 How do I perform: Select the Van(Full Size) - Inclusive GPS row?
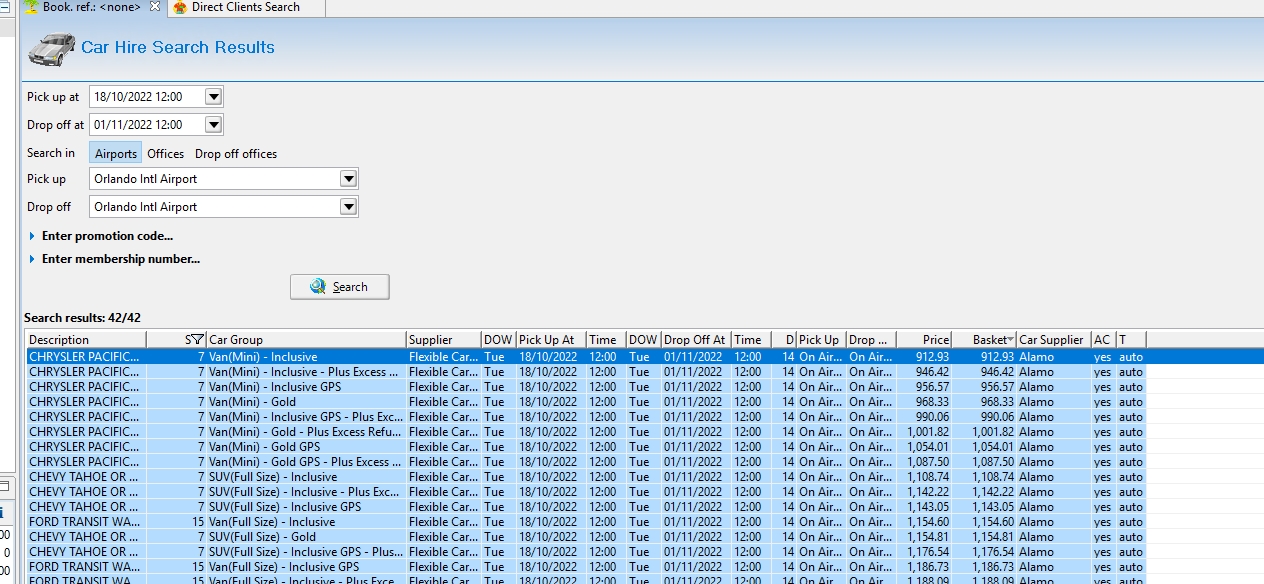pos(645,567)
